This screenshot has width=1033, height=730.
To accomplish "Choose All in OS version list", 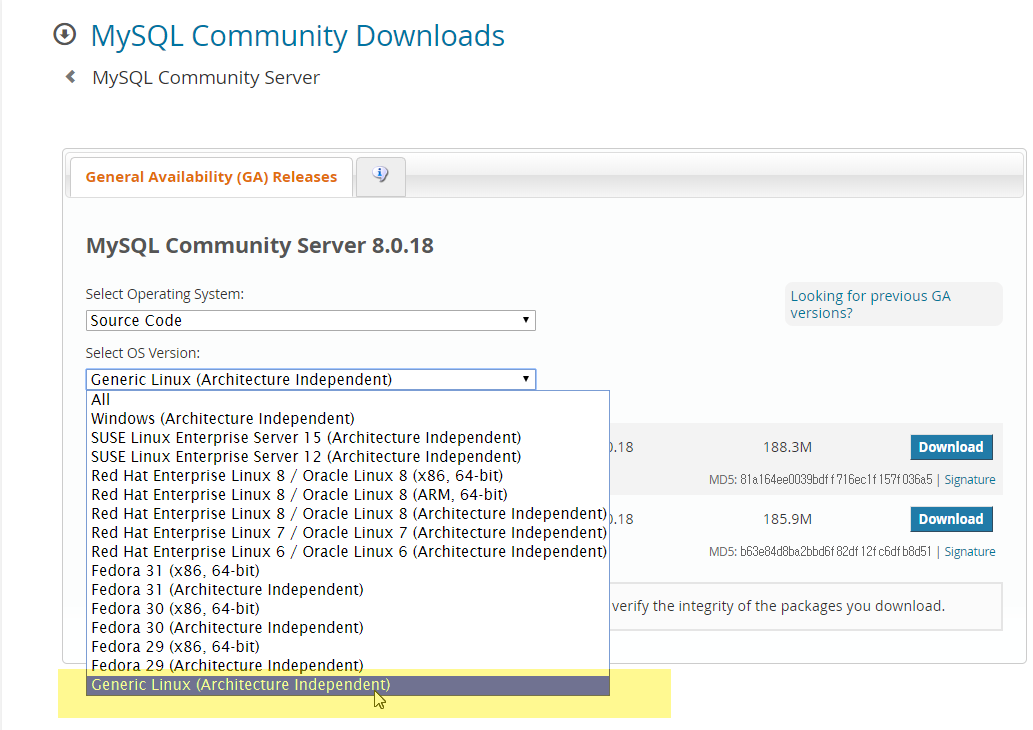I will (x=348, y=400).
